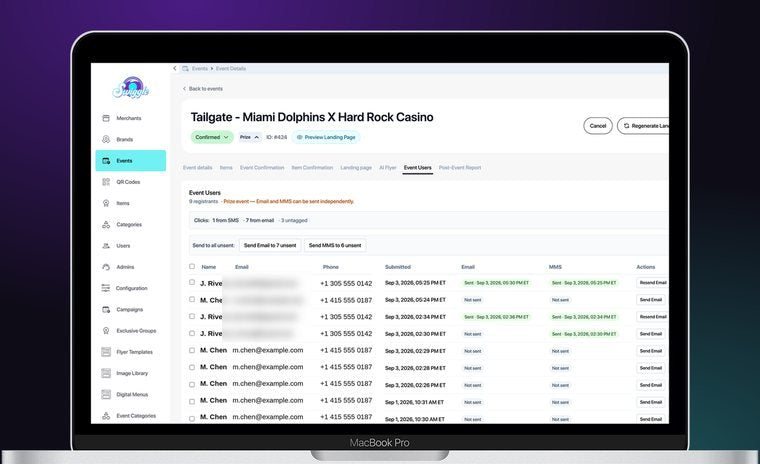Open the Brands section icon
Screen dimensions: 760x464
106,139
